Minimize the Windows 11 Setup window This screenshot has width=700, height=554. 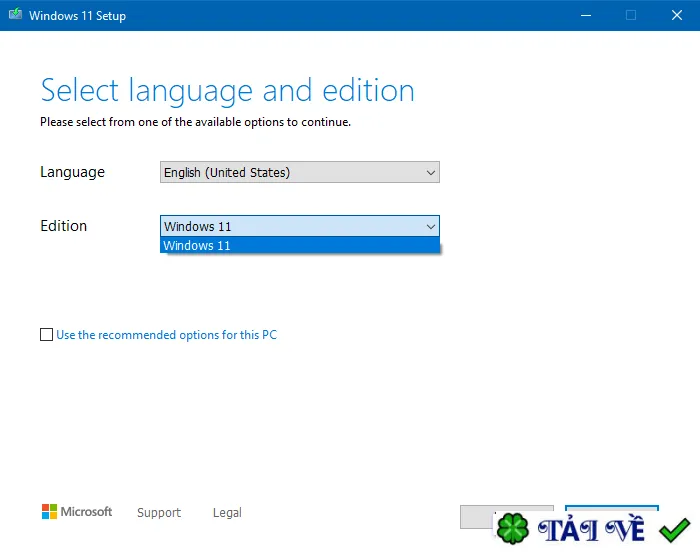point(586,16)
